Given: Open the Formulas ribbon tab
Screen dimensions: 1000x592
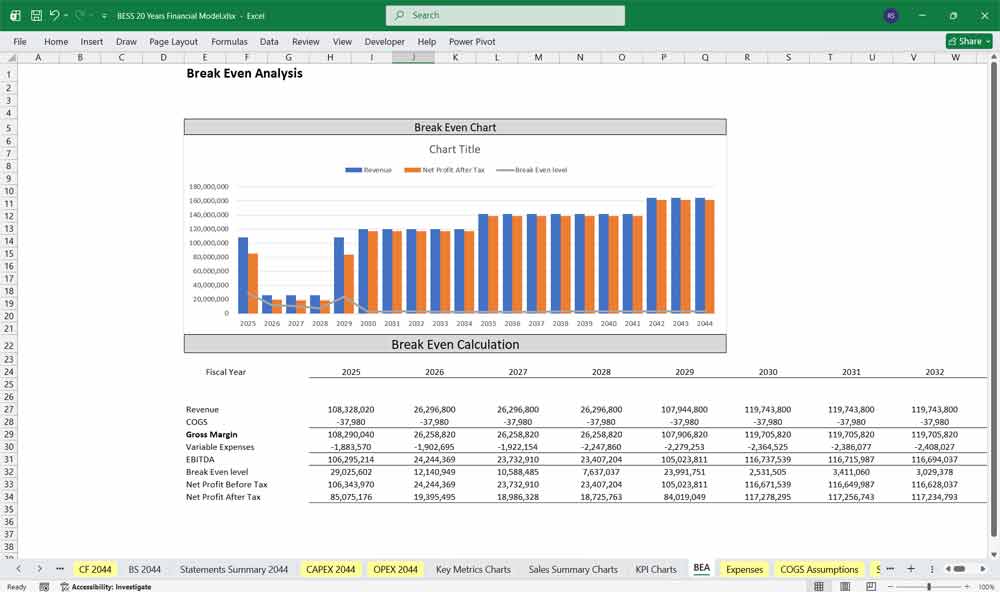Looking at the screenshot, I should point(229,42).
